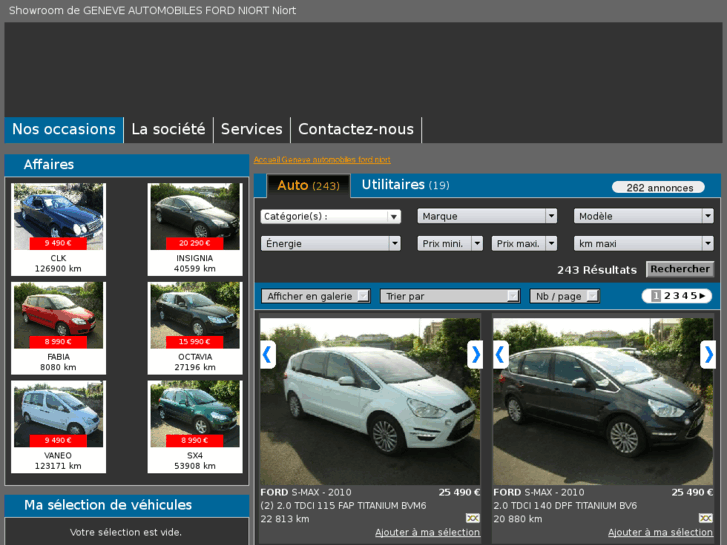The height and width of the screenshot is (545, 727).
Task: Open the CLK car thumbnail
Action: [58, 217]
